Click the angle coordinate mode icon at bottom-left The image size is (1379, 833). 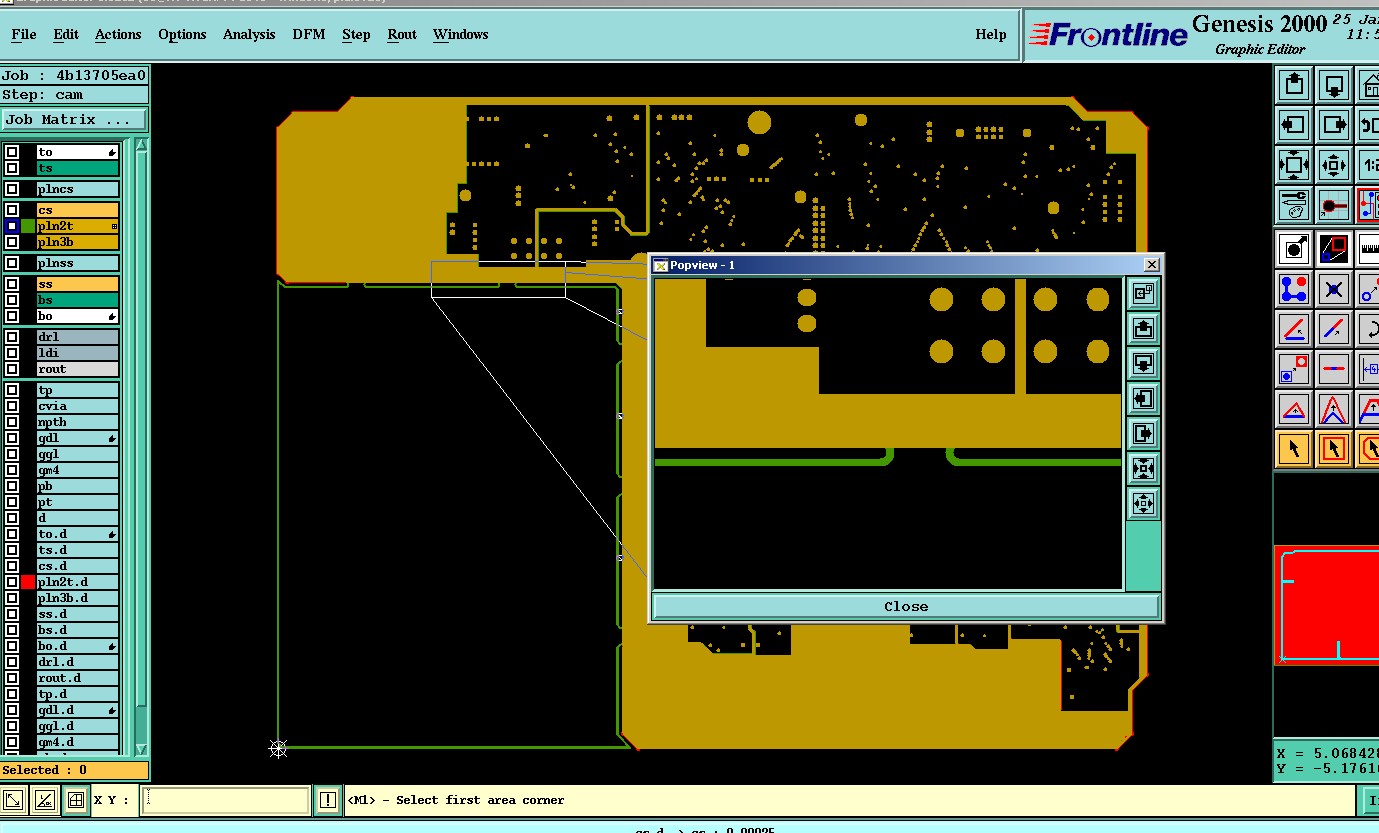44,800
